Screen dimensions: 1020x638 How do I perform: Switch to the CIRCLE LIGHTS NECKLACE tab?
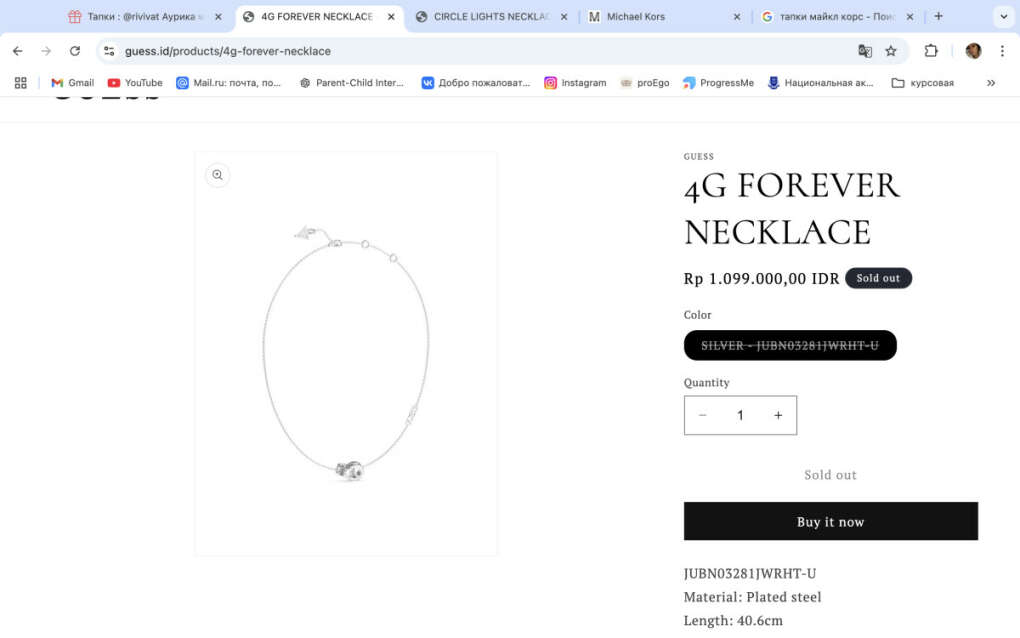(491, 16)
